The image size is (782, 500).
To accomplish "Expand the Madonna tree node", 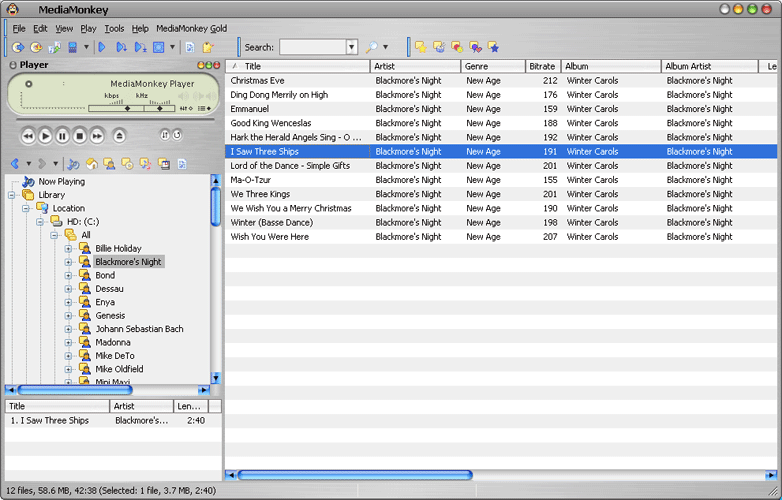I will 68,343.
